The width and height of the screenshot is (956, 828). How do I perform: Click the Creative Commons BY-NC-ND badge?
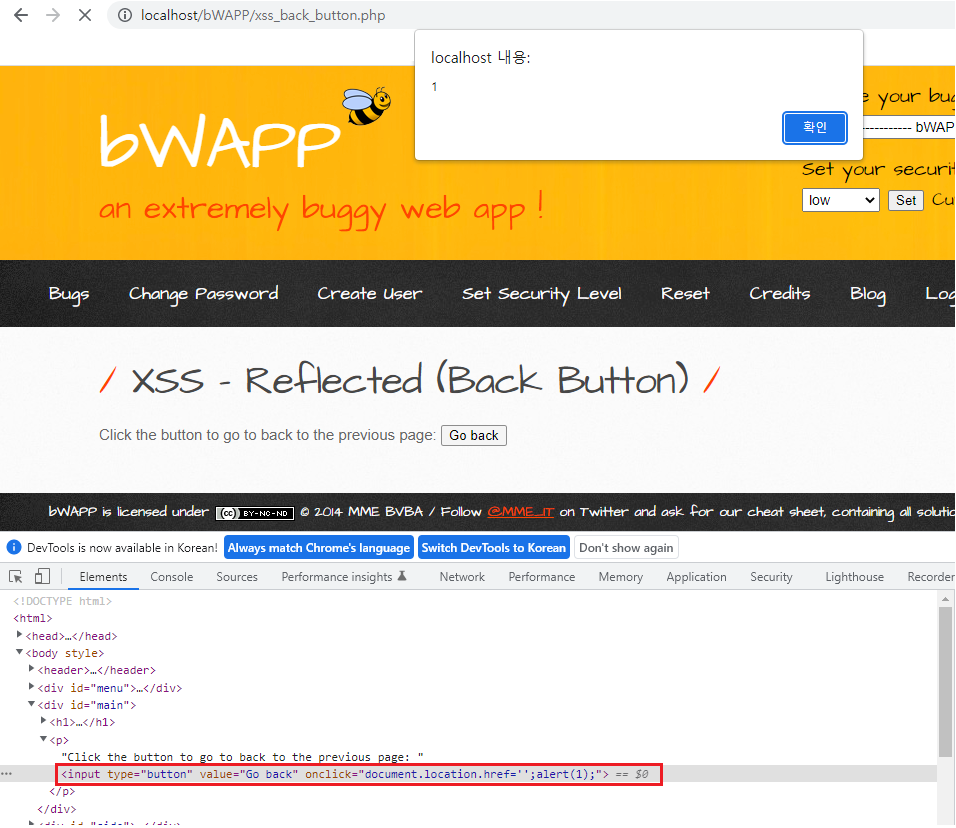click(255, 513)
